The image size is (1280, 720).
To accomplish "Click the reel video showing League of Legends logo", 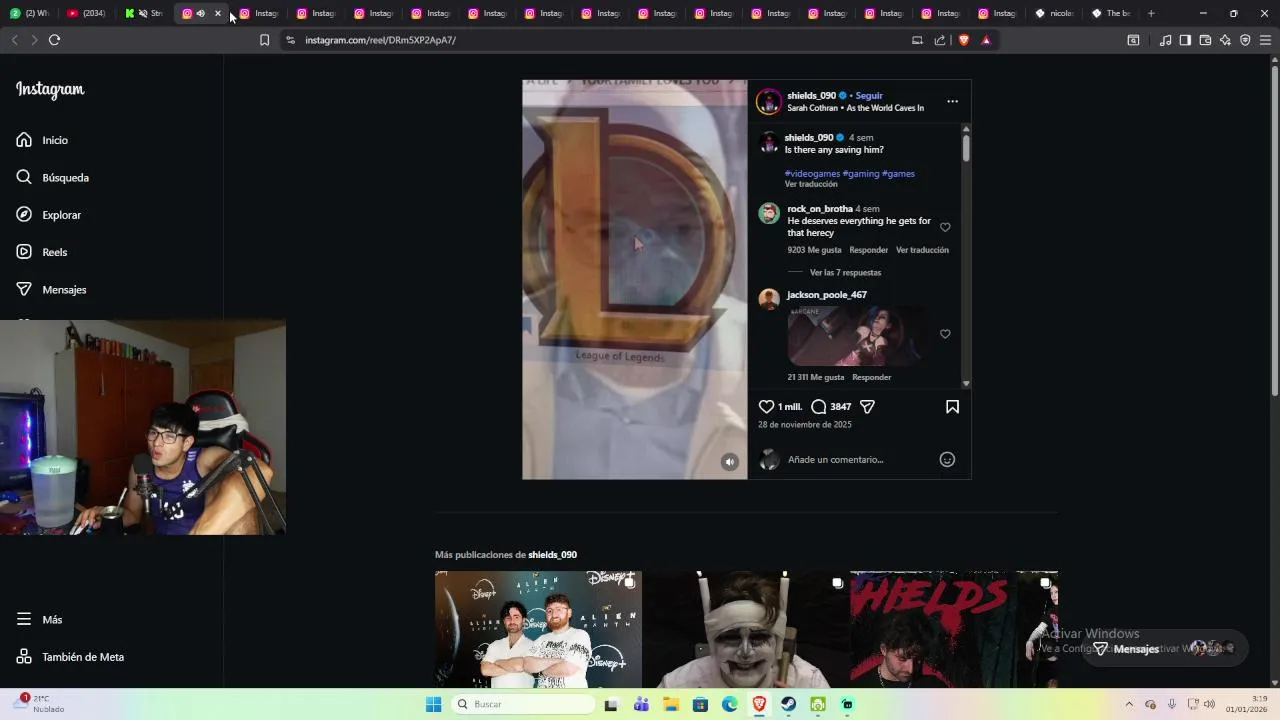I will pyautogui.click(x=635, y=280).
